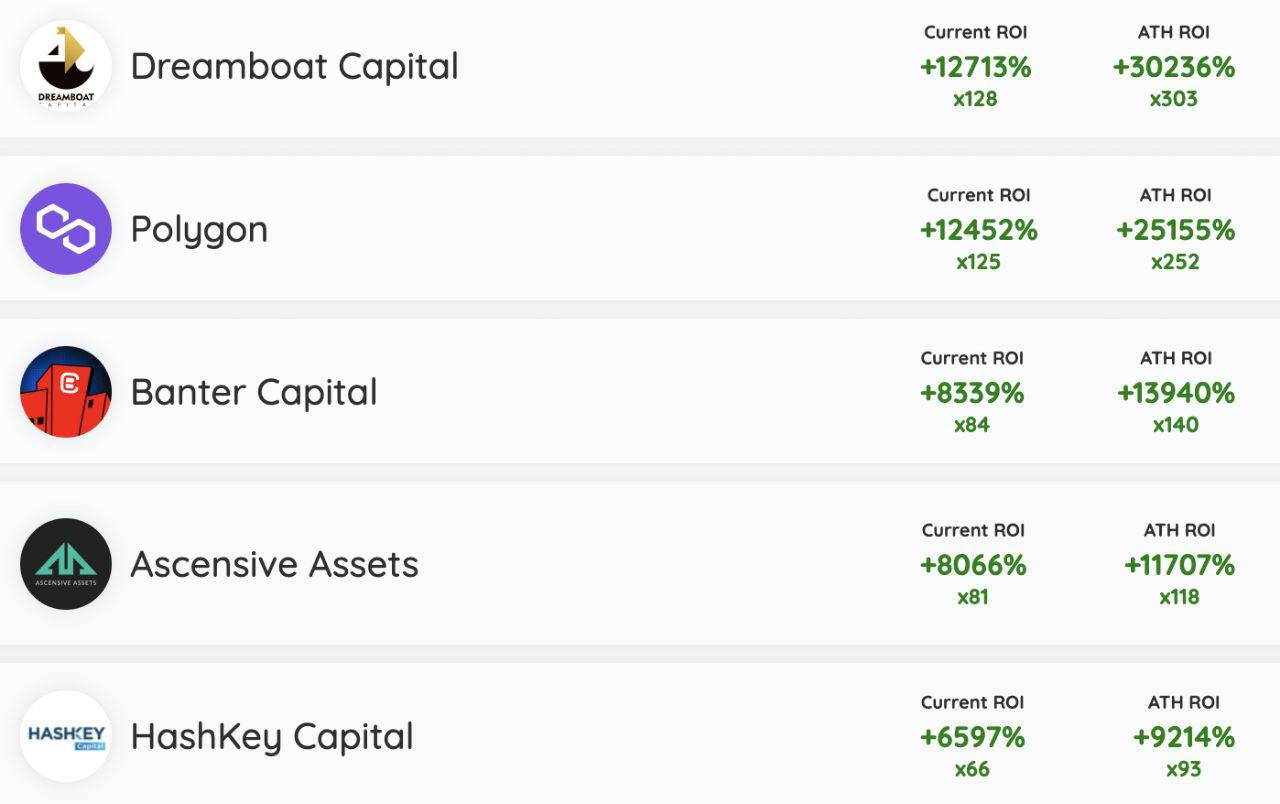The width and height of the screenshot is (1280, 804).
Task: Click the HashKey Capital logo
Action: coord(66,736)
